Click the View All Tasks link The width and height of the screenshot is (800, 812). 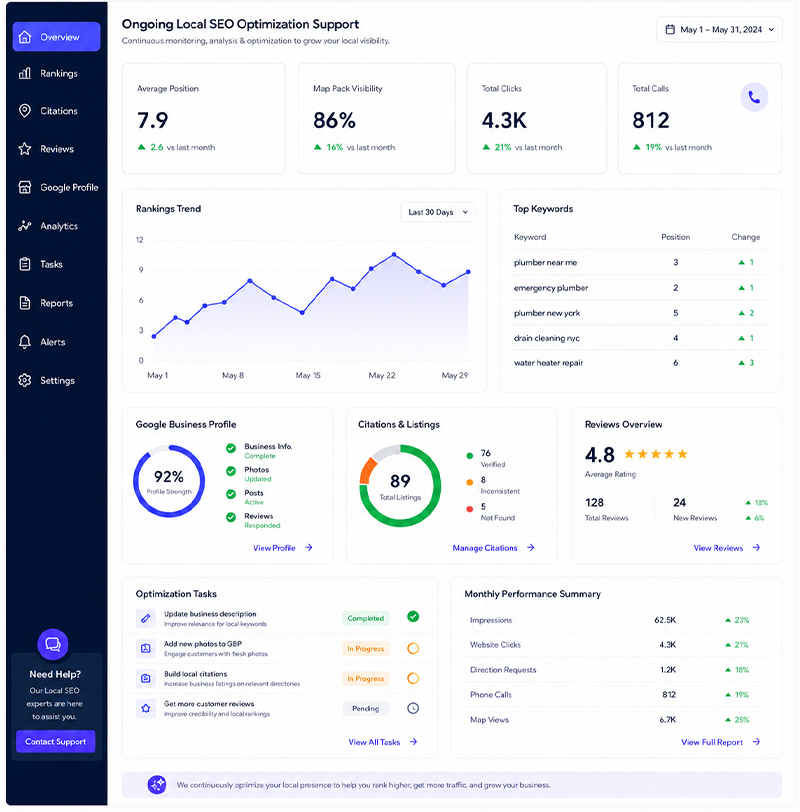pos(374,742)
